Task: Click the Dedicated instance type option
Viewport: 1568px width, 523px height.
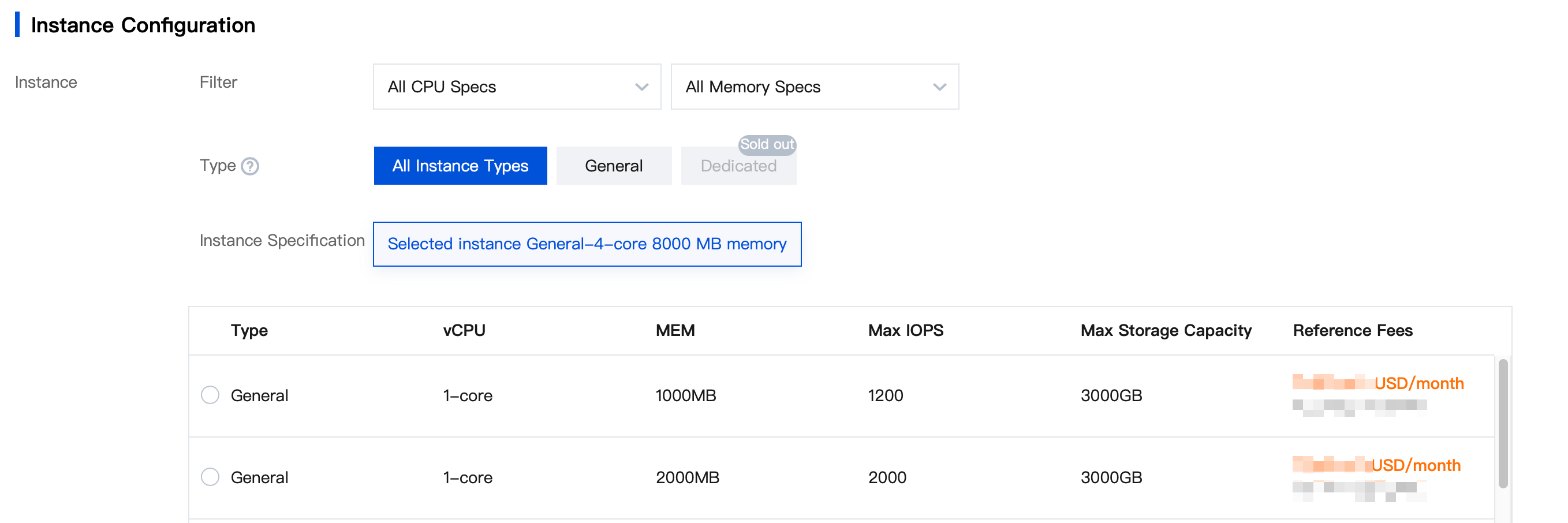Action: pyautogui.click(x=738, y=166)
